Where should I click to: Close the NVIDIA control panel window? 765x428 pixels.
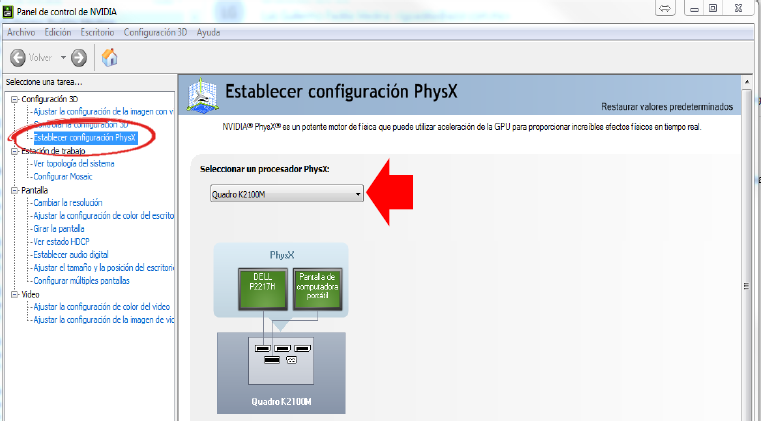point(739,8)
